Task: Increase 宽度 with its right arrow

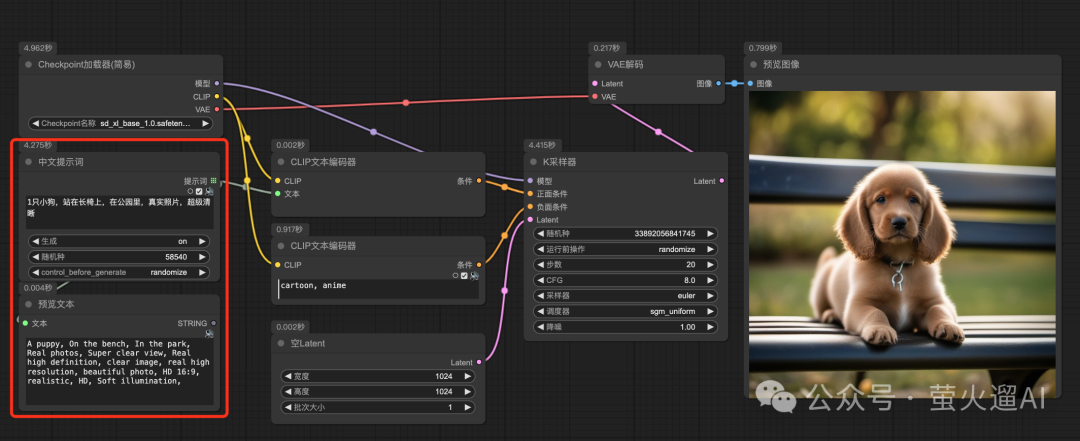Action: coord(467,376)
